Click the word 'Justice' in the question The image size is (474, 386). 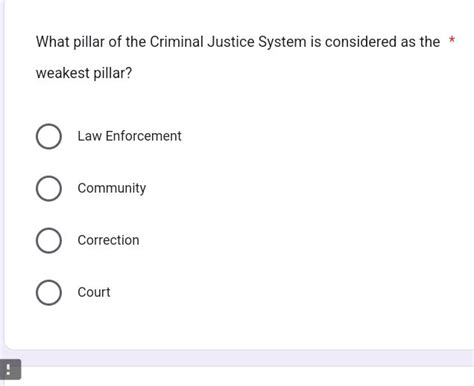click(231, 42)
